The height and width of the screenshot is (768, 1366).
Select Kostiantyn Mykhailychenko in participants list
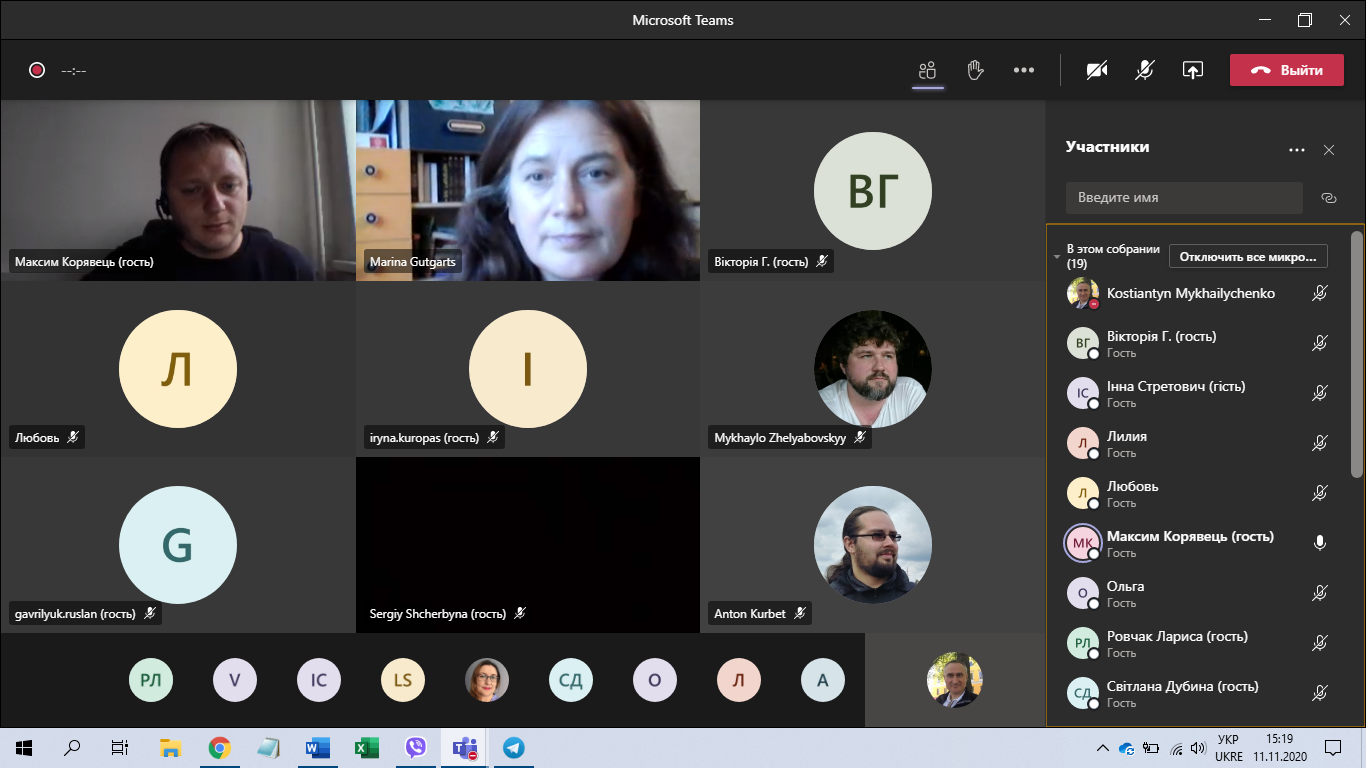pos(1198,293)
